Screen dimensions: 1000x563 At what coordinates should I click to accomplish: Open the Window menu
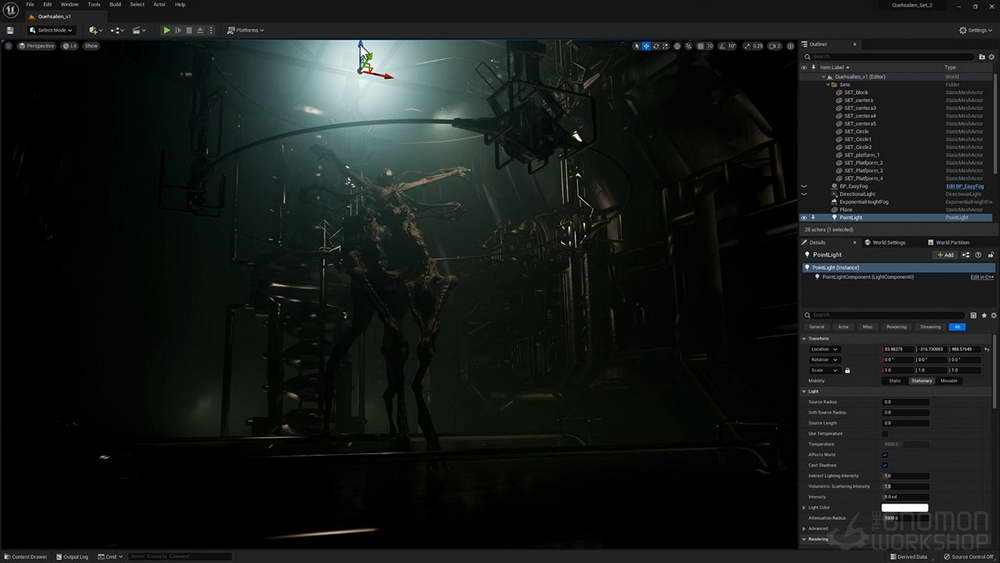point(70,4)
